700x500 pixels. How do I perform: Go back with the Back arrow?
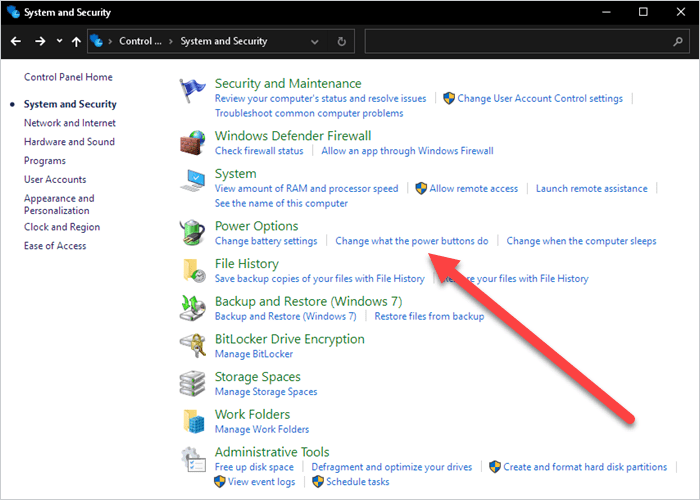coord(16,41)
